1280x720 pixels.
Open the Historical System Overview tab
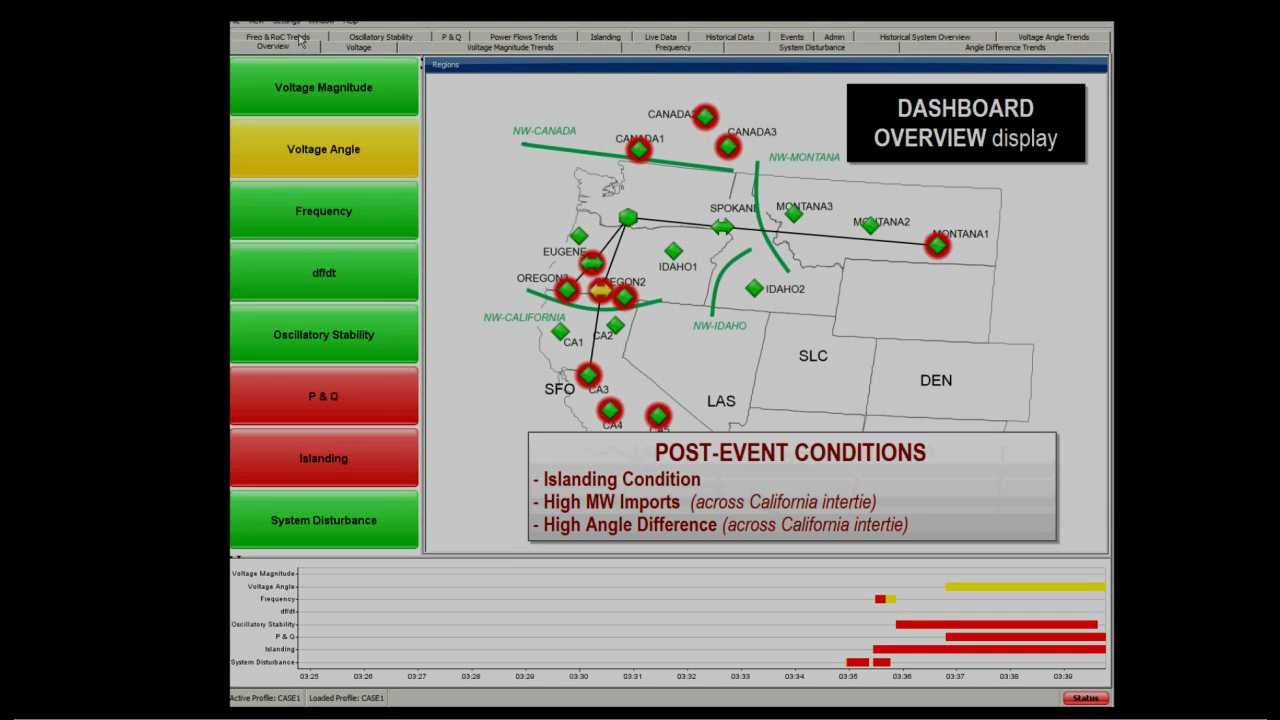(925, 37)
